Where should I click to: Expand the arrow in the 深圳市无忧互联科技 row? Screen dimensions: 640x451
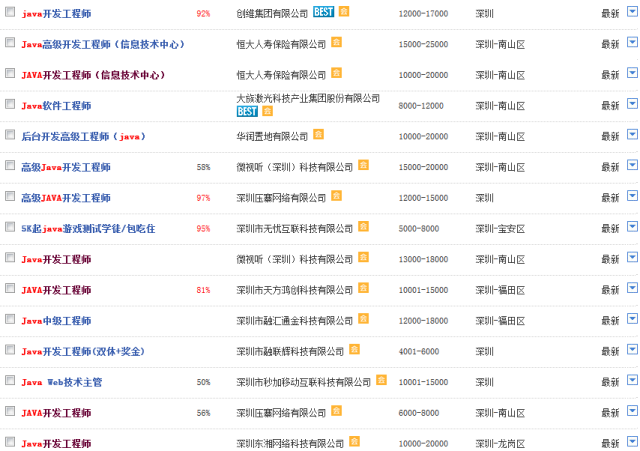pyautogui.click(x=632, y=226)
